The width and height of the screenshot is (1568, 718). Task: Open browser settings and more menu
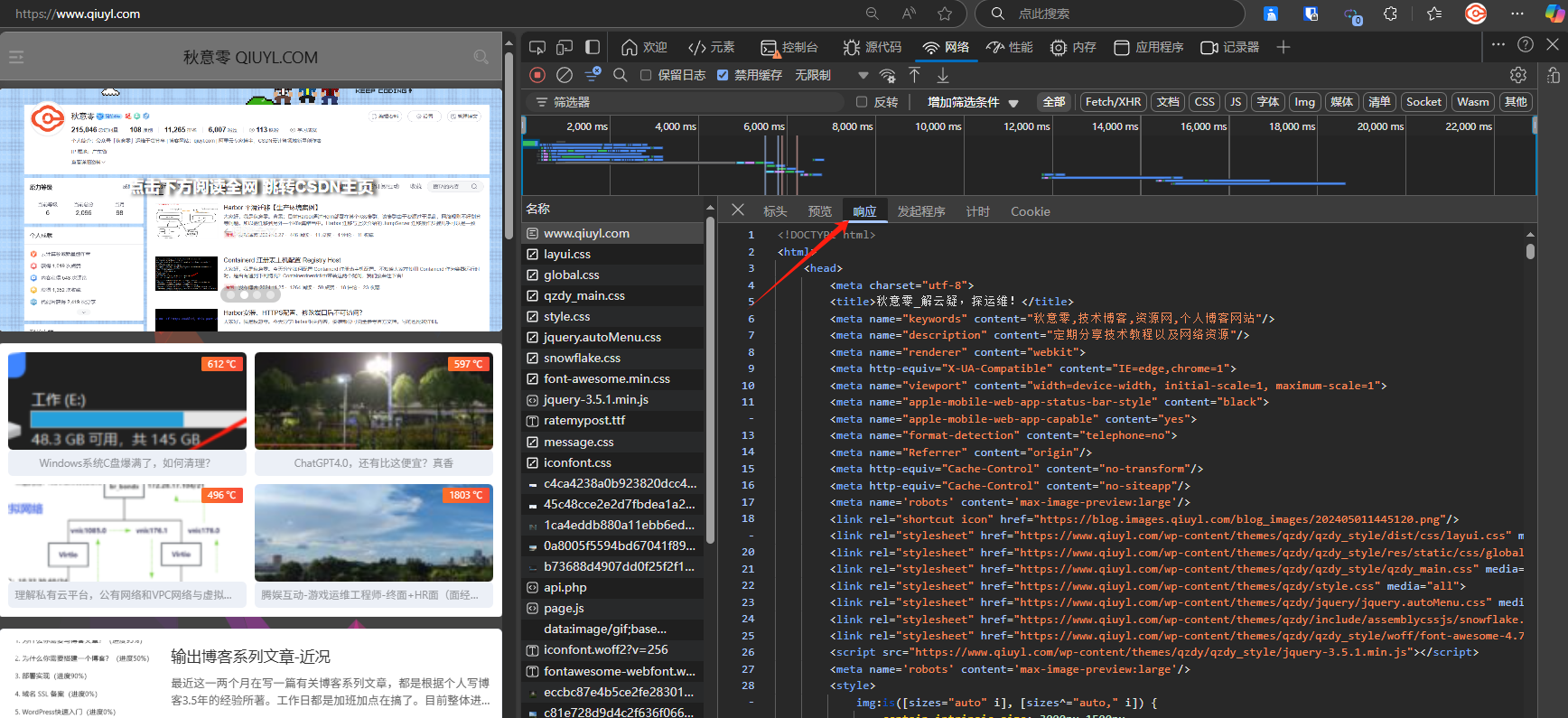pos(1517,14)
